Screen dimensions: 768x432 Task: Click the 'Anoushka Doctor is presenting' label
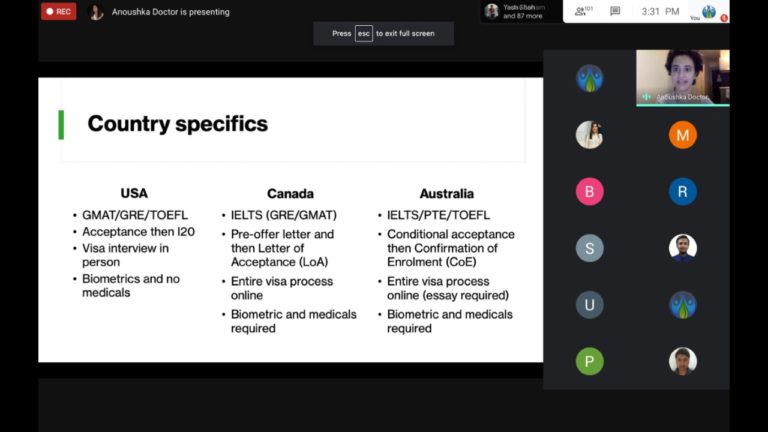[170, 12]
